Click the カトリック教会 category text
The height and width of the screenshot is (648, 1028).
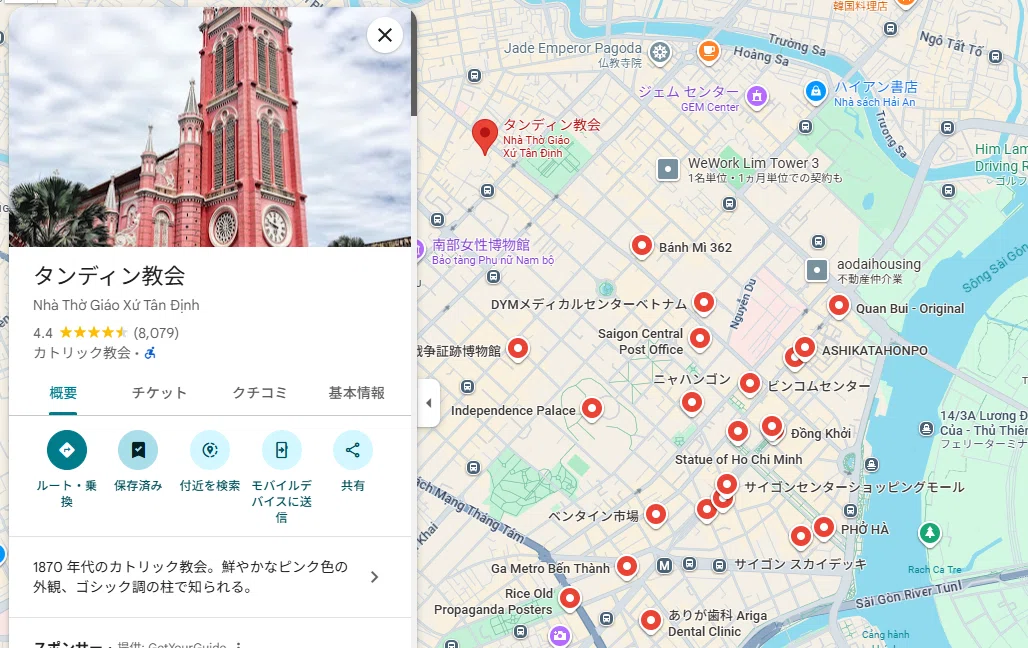coord(82,353)
